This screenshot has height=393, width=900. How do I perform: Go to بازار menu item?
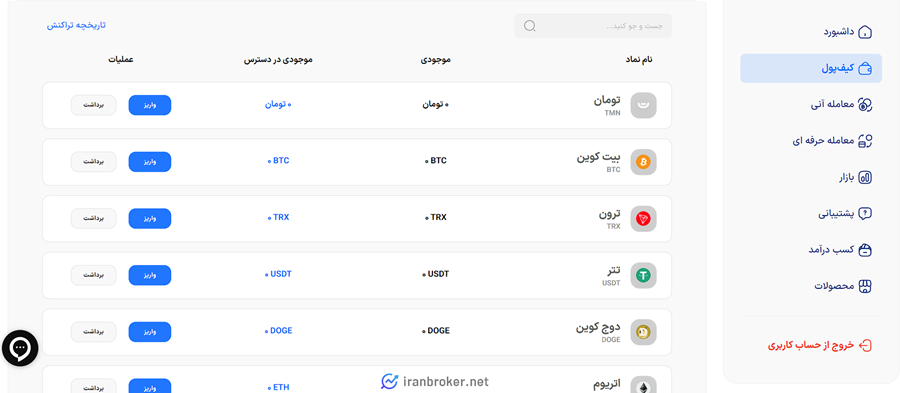pyautogui.click(x=847, y=178)
